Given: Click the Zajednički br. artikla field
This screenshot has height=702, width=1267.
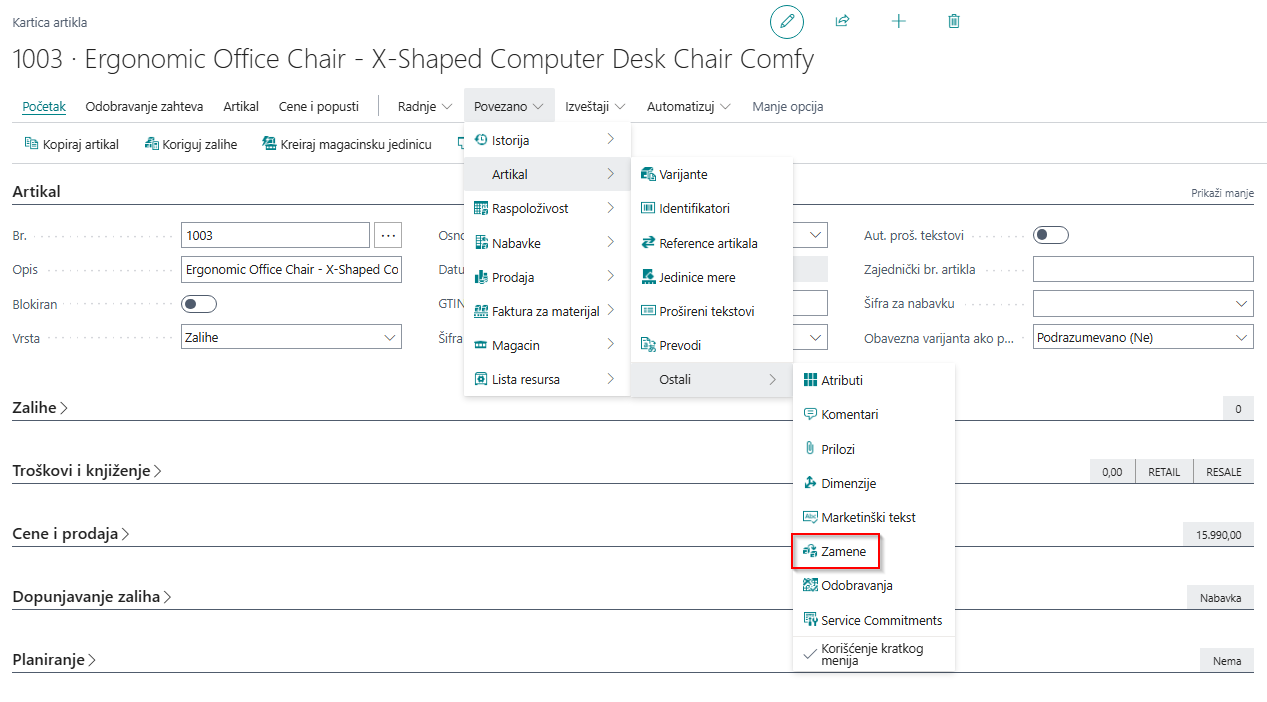Looking at the screenshot, I should click(x=1142, y=269).
